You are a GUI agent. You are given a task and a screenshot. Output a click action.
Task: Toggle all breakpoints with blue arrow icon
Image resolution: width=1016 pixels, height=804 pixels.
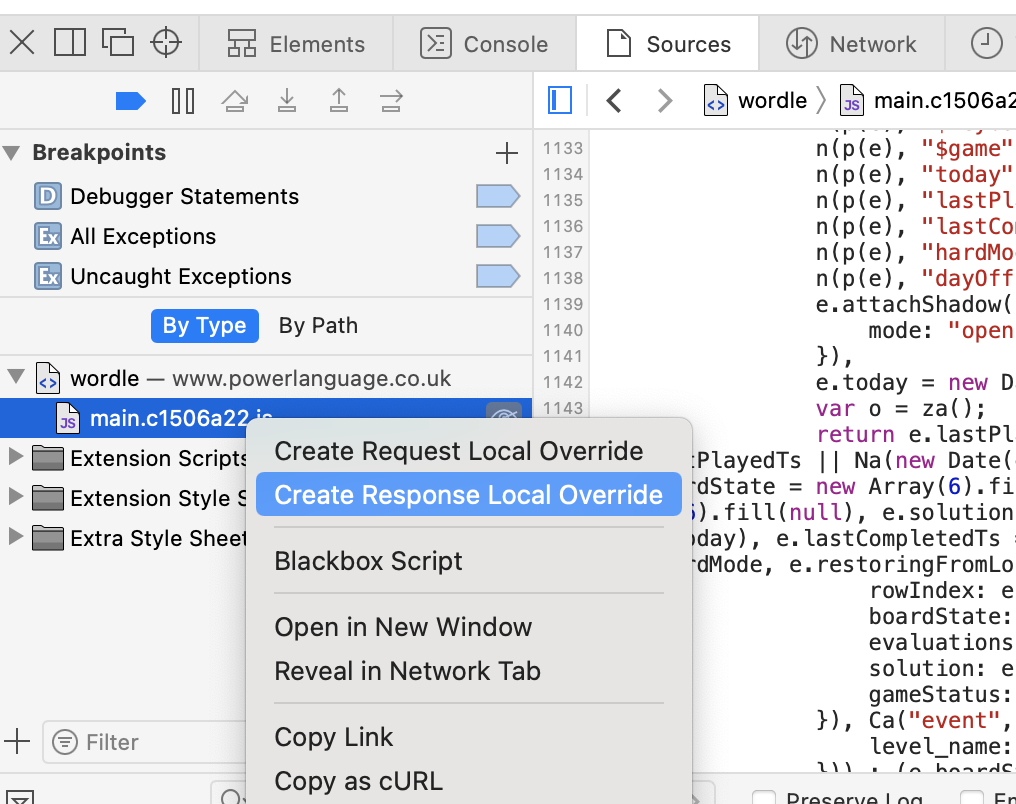[x=130, y=101]
